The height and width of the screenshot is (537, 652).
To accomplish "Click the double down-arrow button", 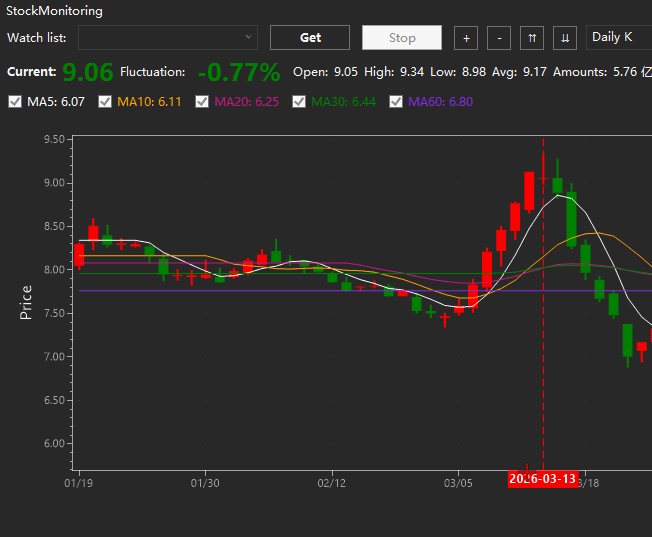I will coord(565,38).
